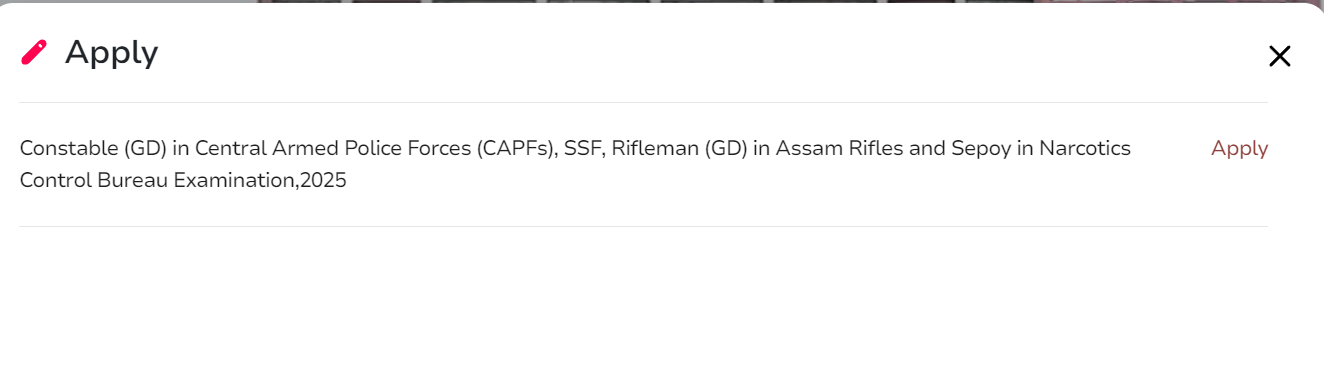Dismiss the modal using the black cross icon
1324x388 pixels.
(1279, 56)
